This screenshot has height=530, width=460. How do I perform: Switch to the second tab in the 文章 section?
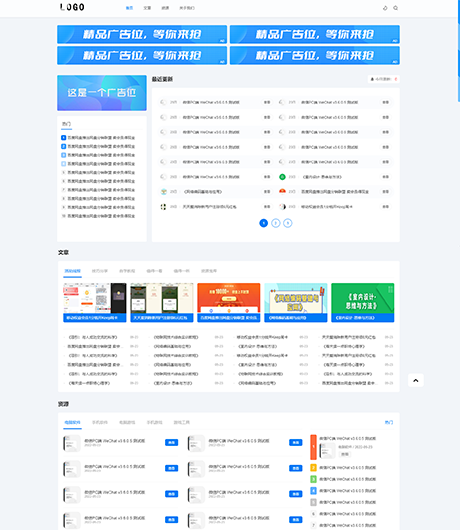click(x=100, y=271)
